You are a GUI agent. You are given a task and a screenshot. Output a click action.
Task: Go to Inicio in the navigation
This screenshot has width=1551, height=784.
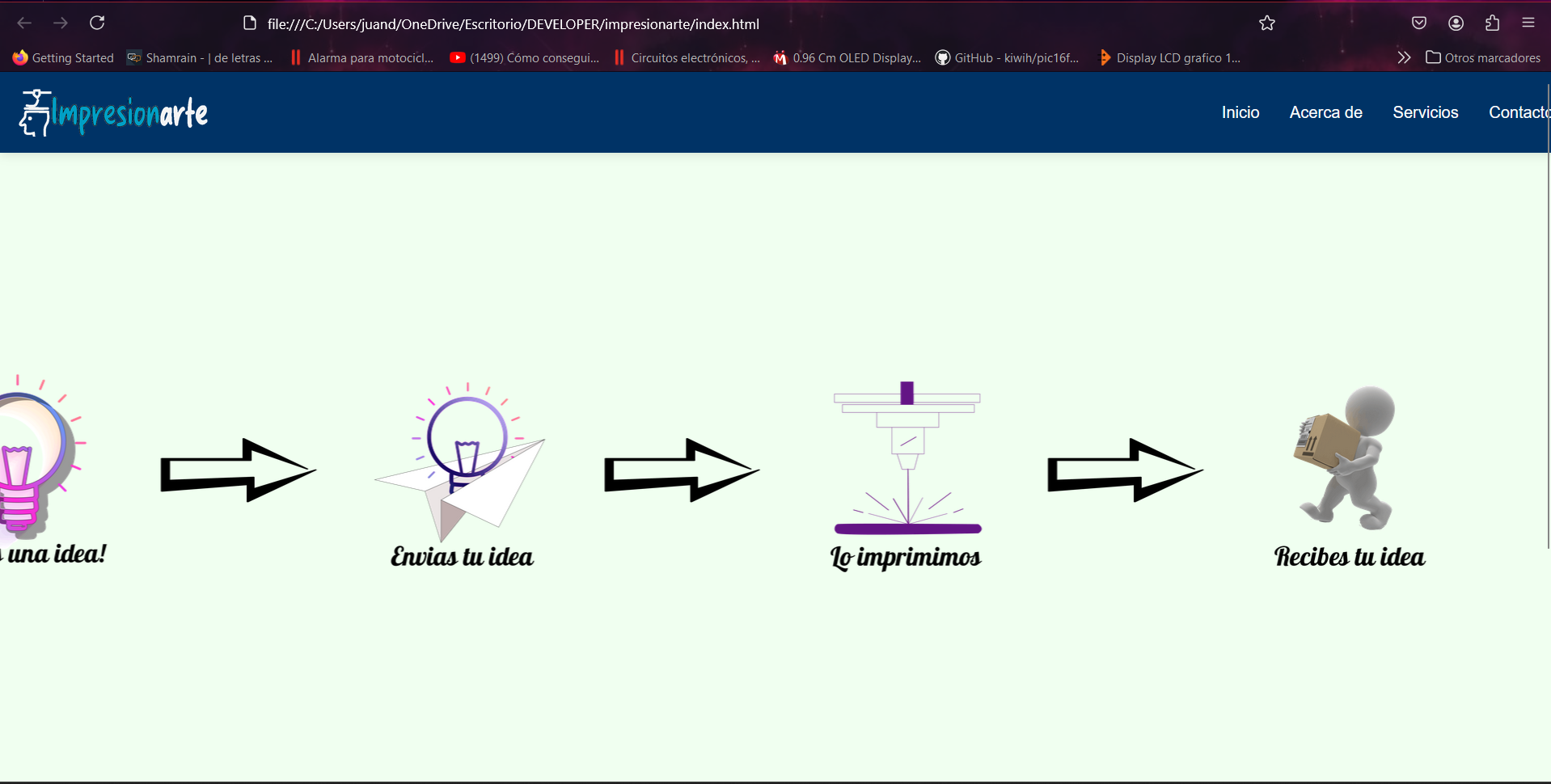(x=1240, y=112)
